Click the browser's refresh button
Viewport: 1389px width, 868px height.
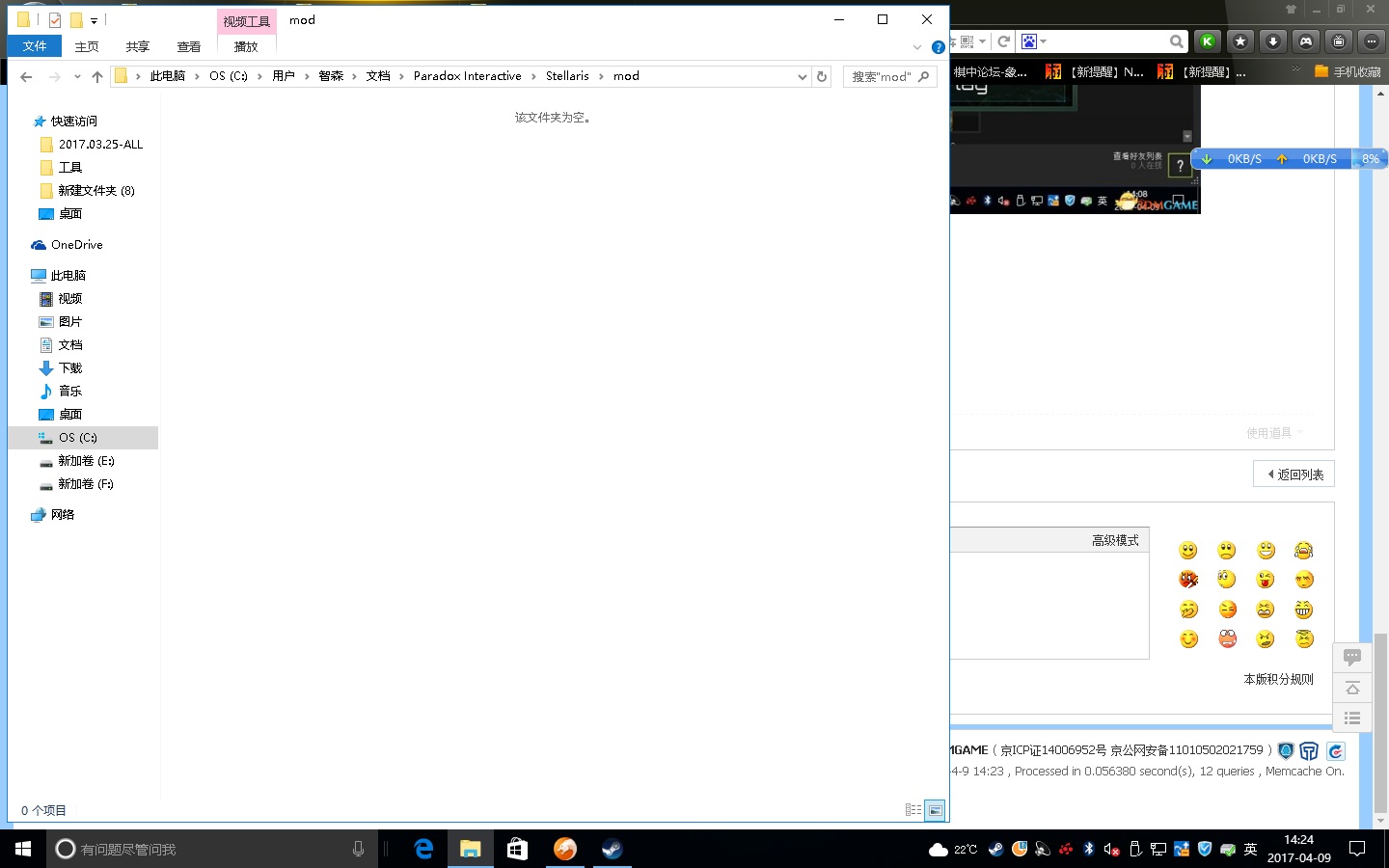pyautogui.click(x=1004, y=41)
